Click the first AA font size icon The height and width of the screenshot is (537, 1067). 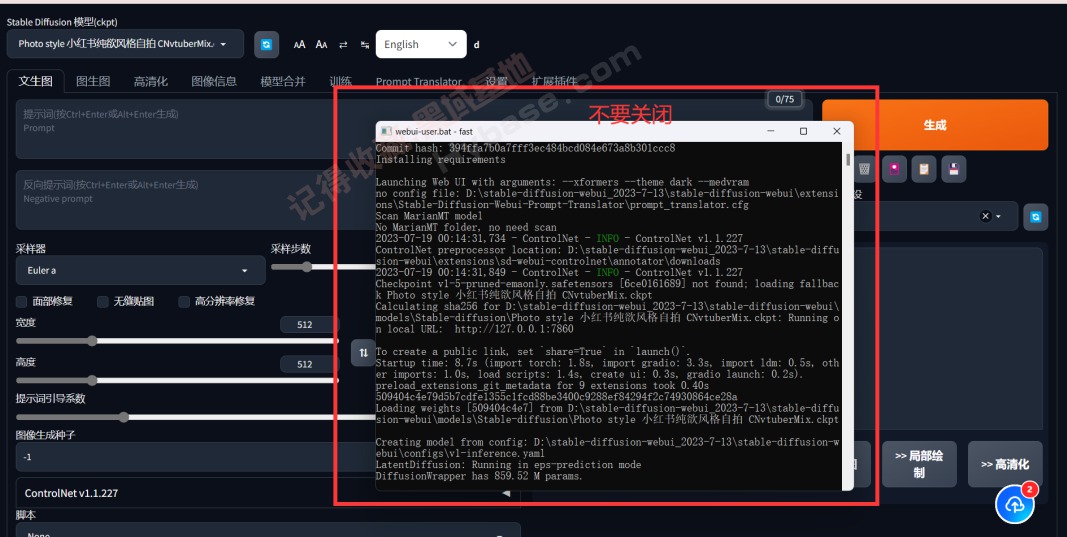[x=299, y=44]
